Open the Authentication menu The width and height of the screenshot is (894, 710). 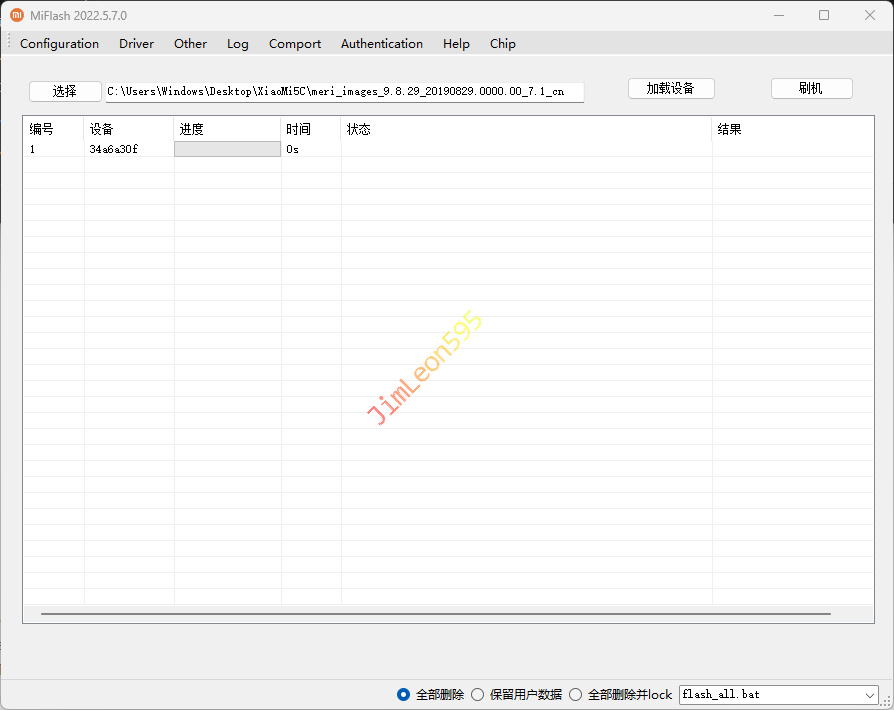(381, 44)
